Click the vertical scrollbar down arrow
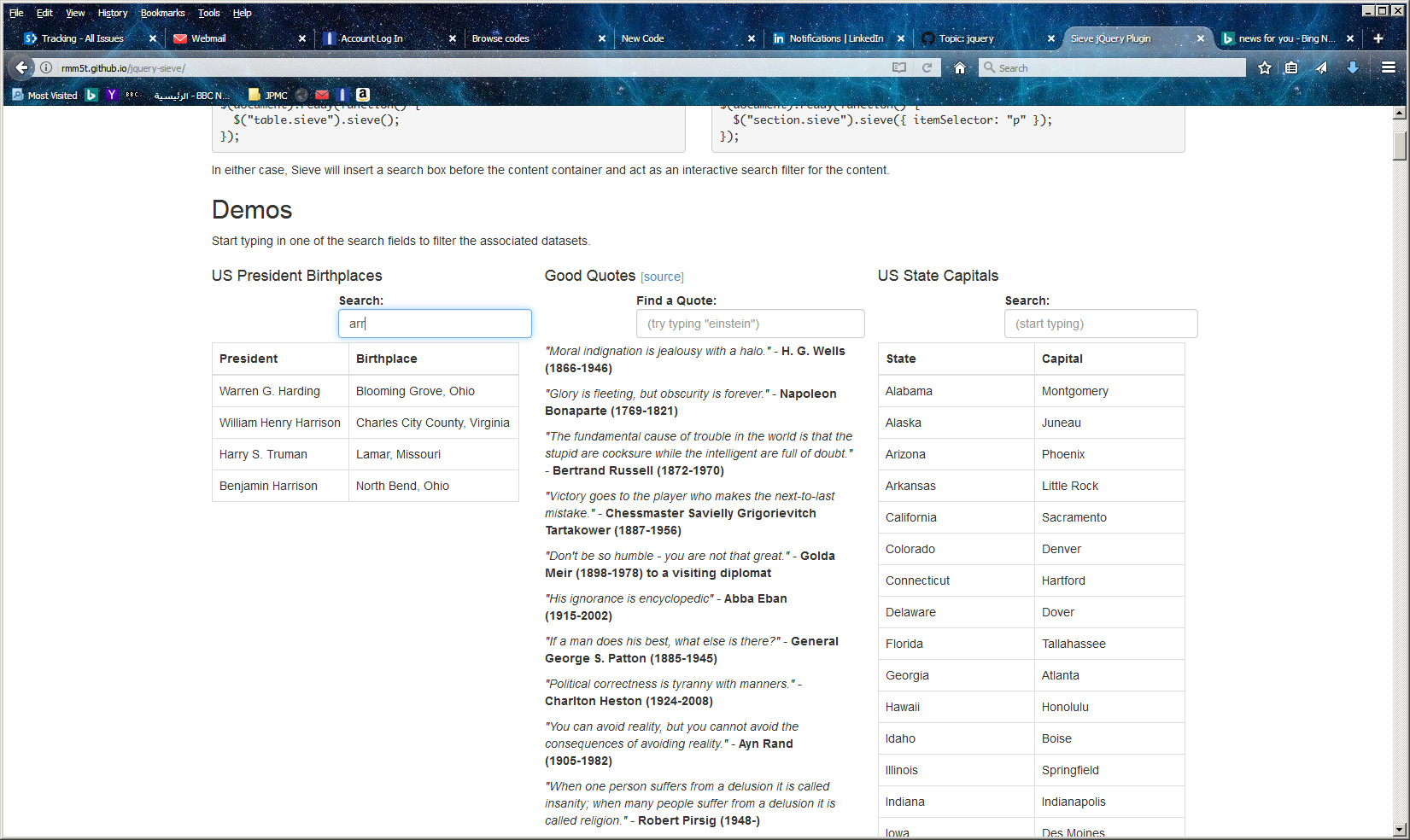Viewport: 1410px width, 840px height. pos(1399,829)
